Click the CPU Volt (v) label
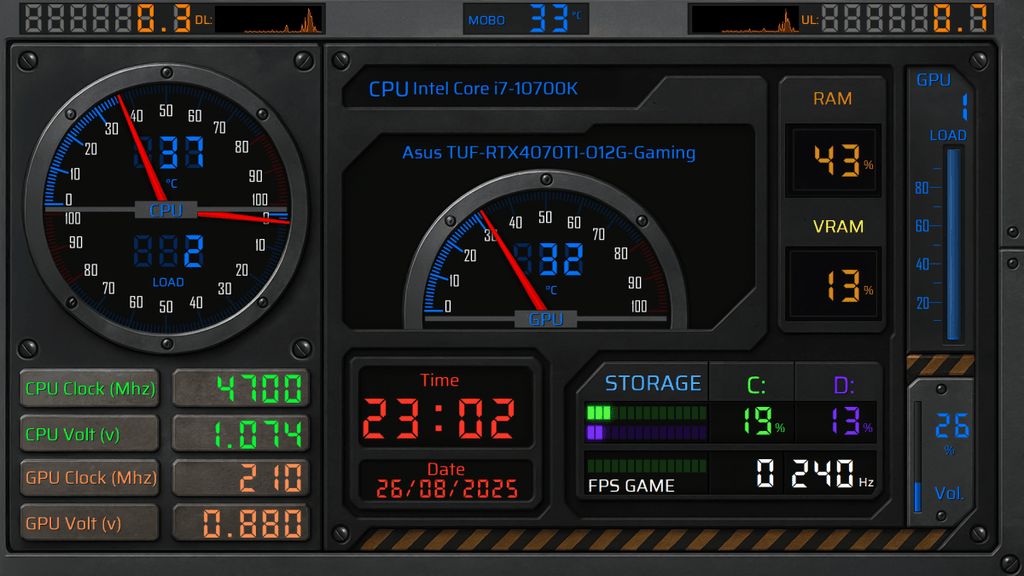The height and width of the screenshot is (576, 1024). (91, 434)
